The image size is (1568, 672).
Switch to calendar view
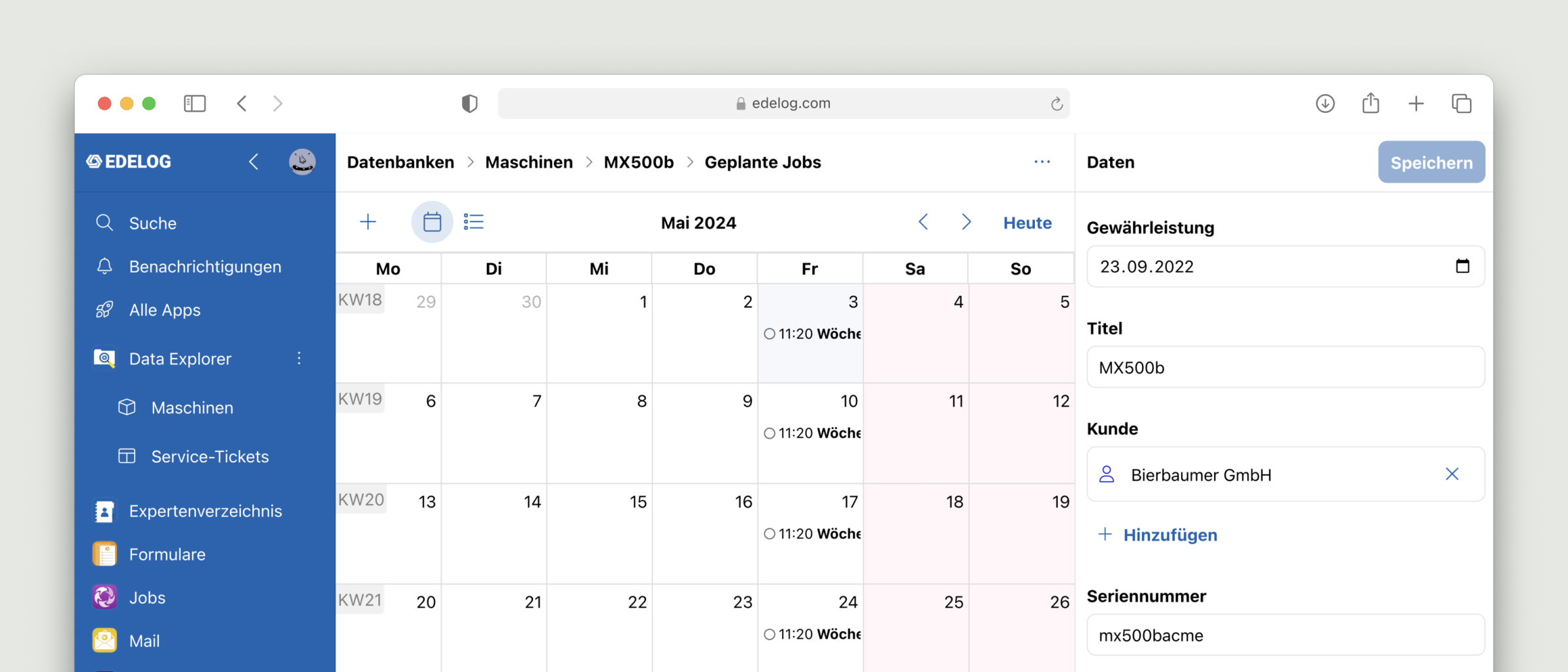[432, 222]
